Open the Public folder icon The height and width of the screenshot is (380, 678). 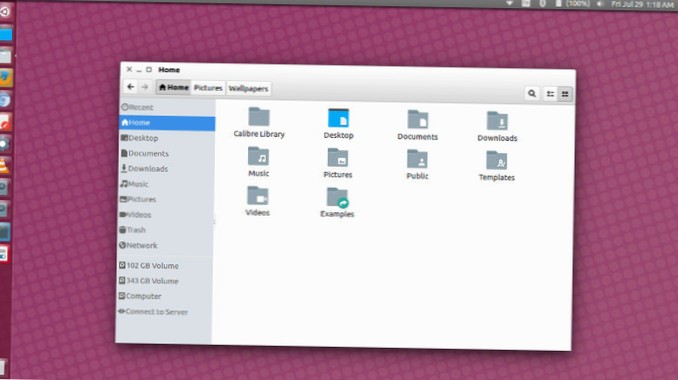(417, 159)
